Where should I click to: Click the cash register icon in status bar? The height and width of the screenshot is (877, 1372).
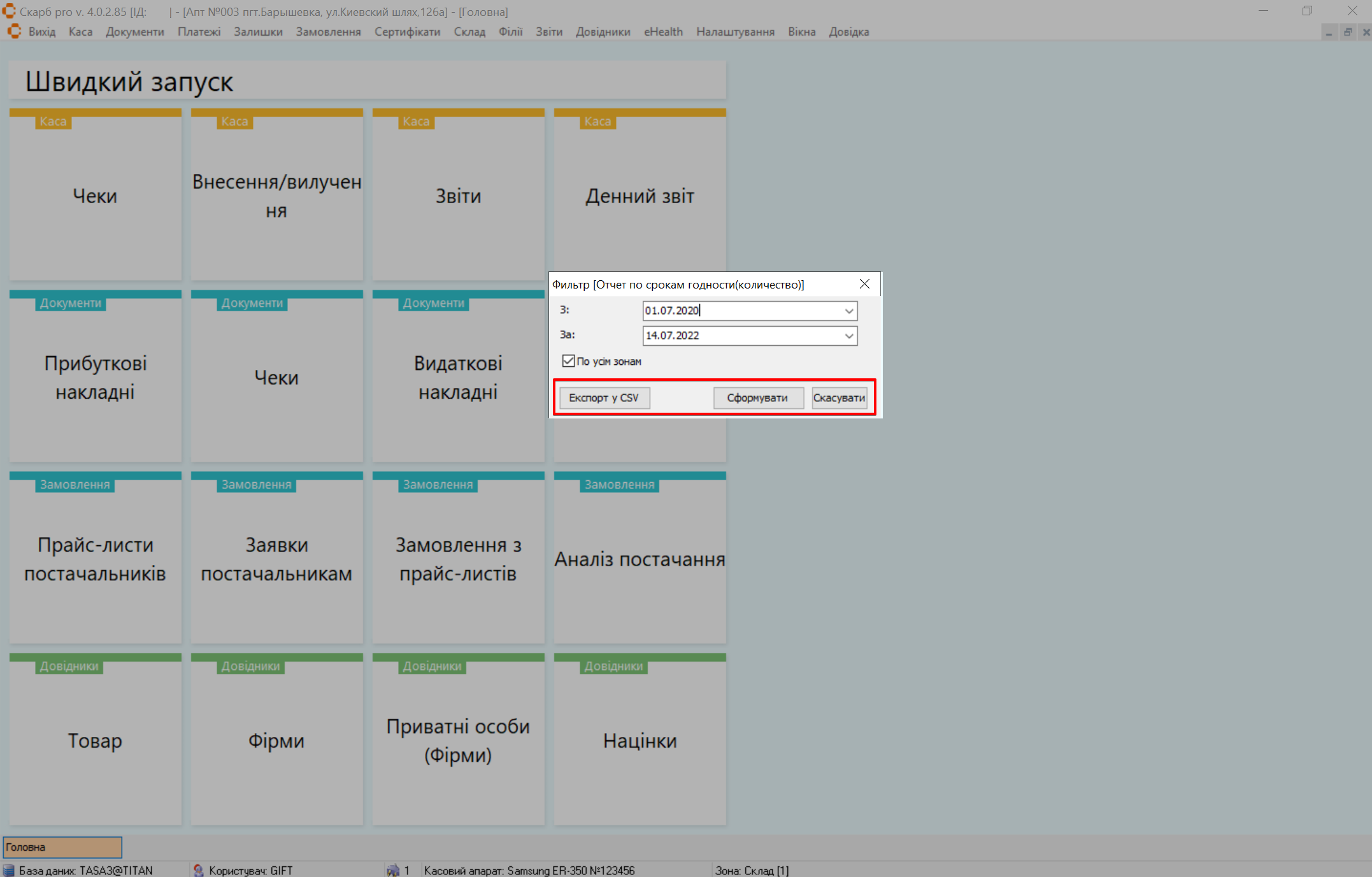click(x=393, y=870)
